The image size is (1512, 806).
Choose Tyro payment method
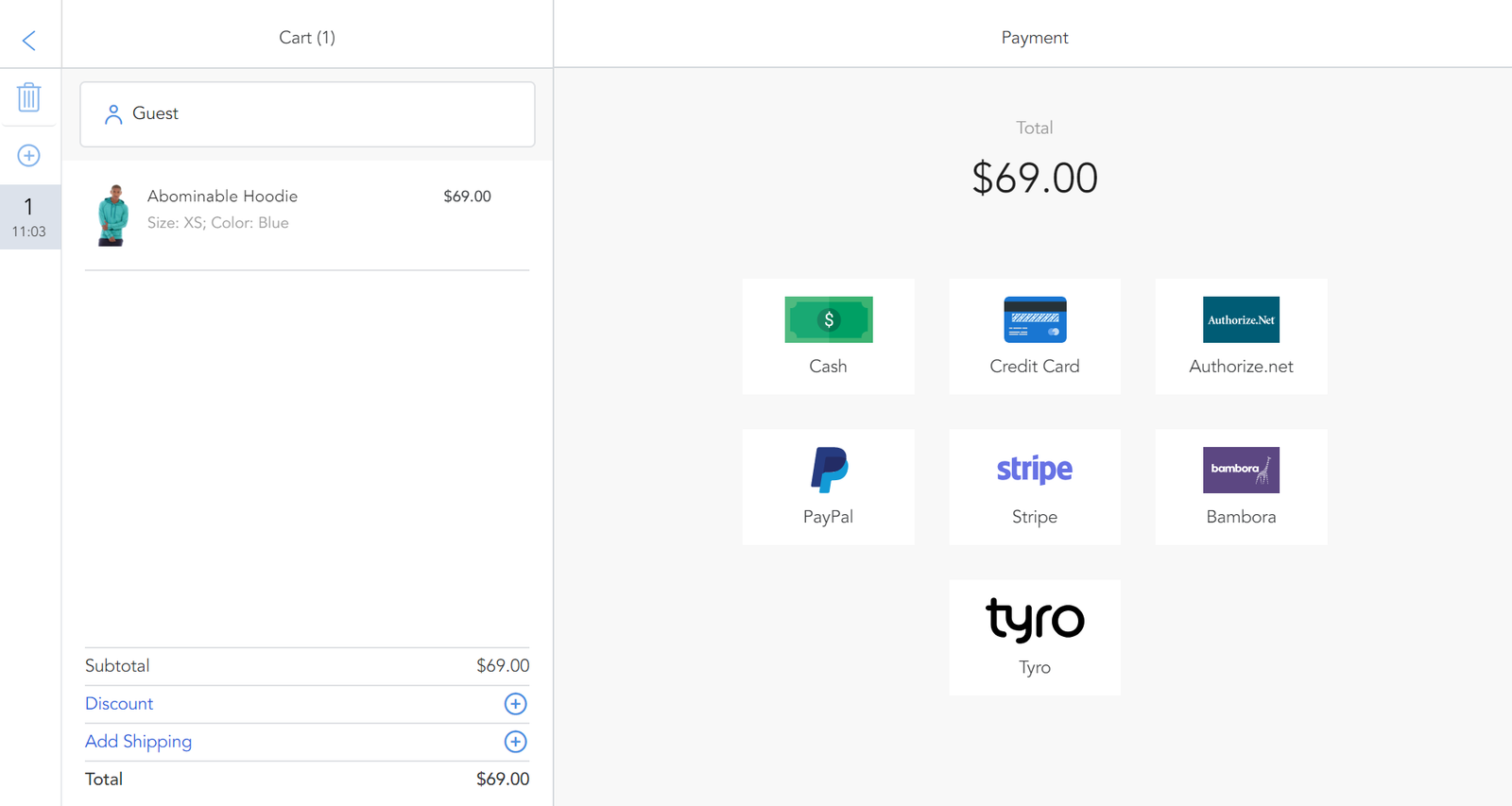coord(1035,638)
